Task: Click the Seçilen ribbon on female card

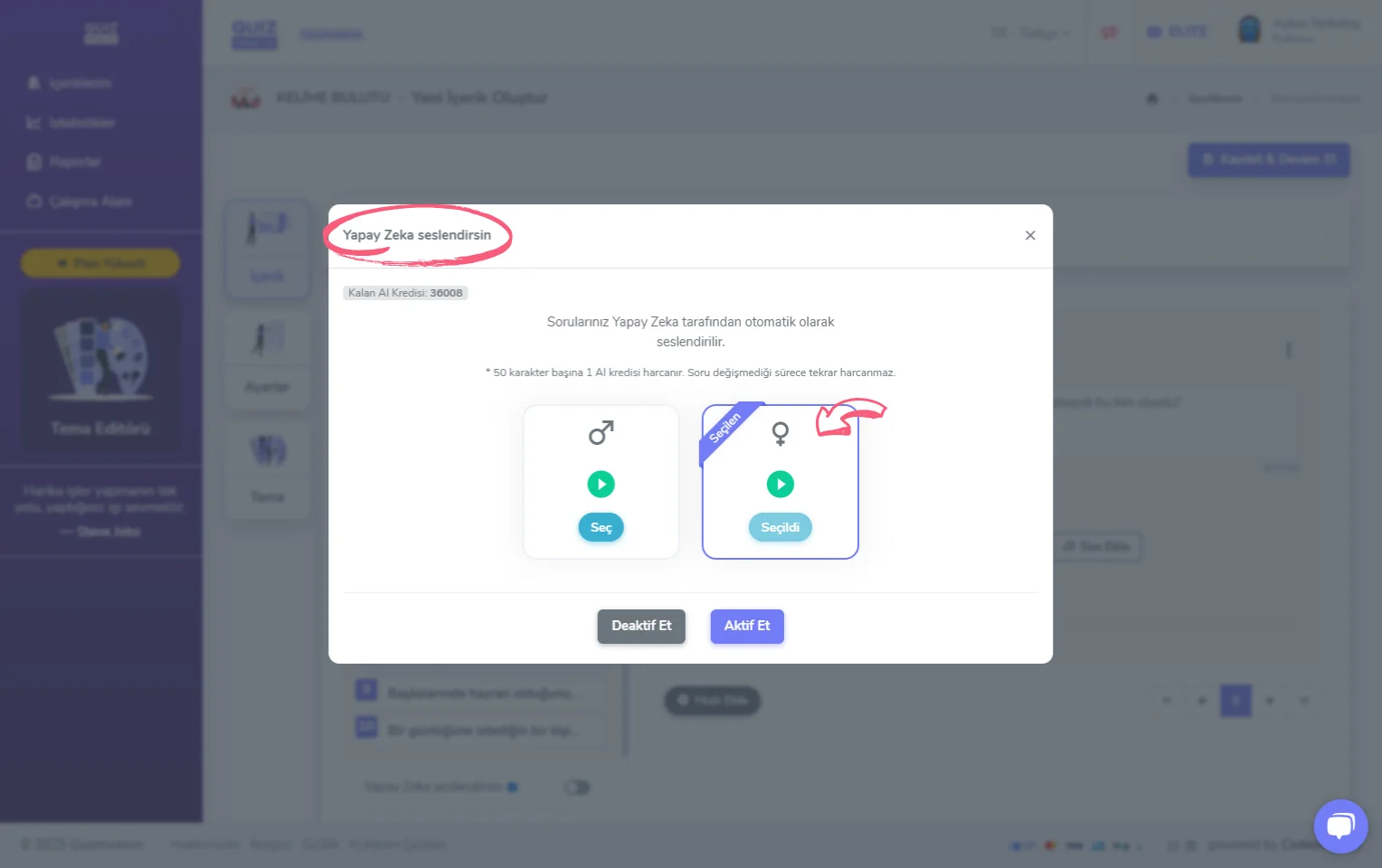Action: point(725,429)
